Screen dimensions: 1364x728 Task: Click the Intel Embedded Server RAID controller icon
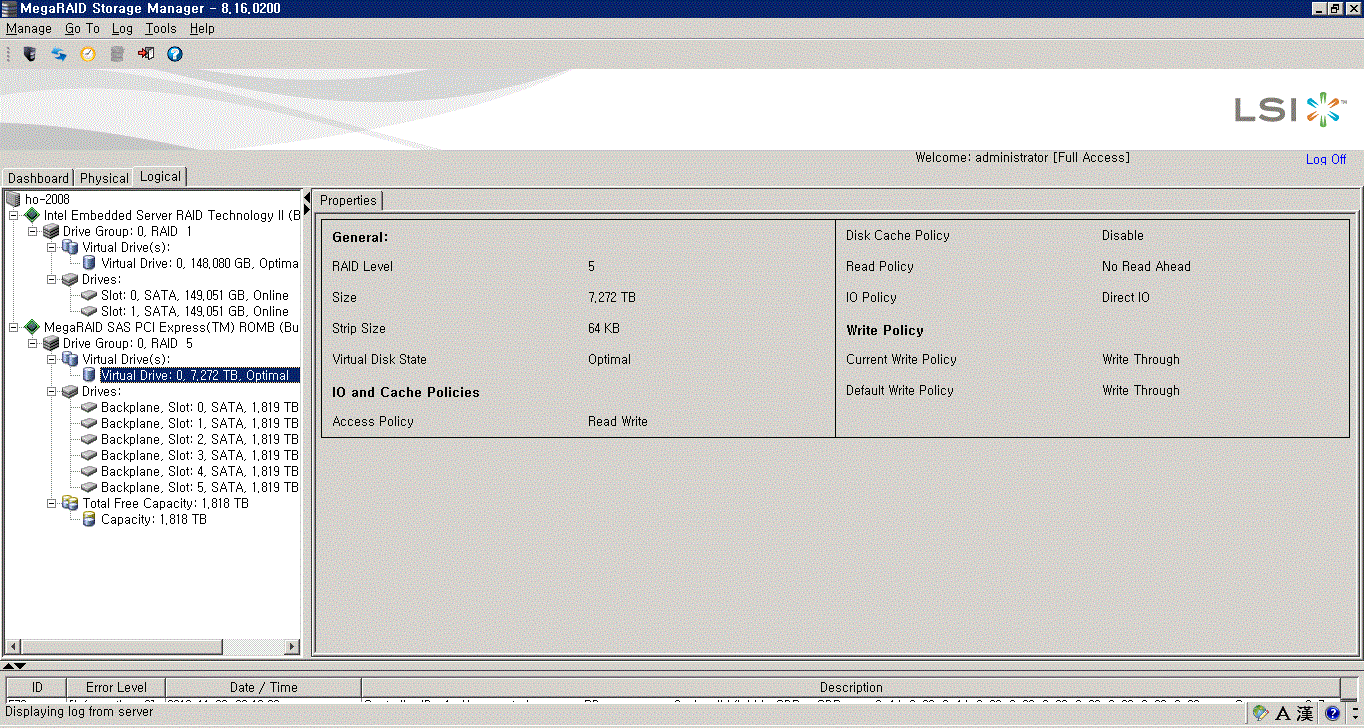tap(32, 215)
